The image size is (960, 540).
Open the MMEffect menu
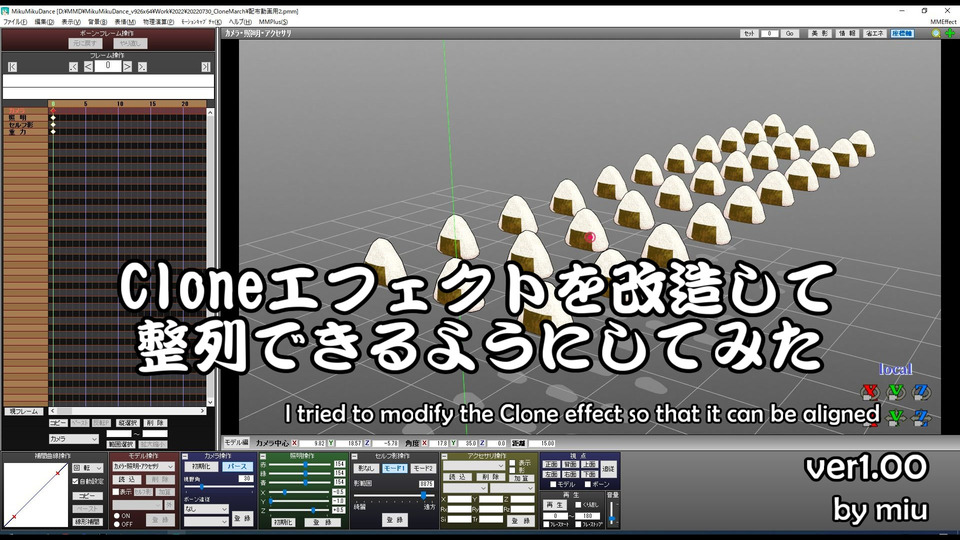[x=943, y=21]
